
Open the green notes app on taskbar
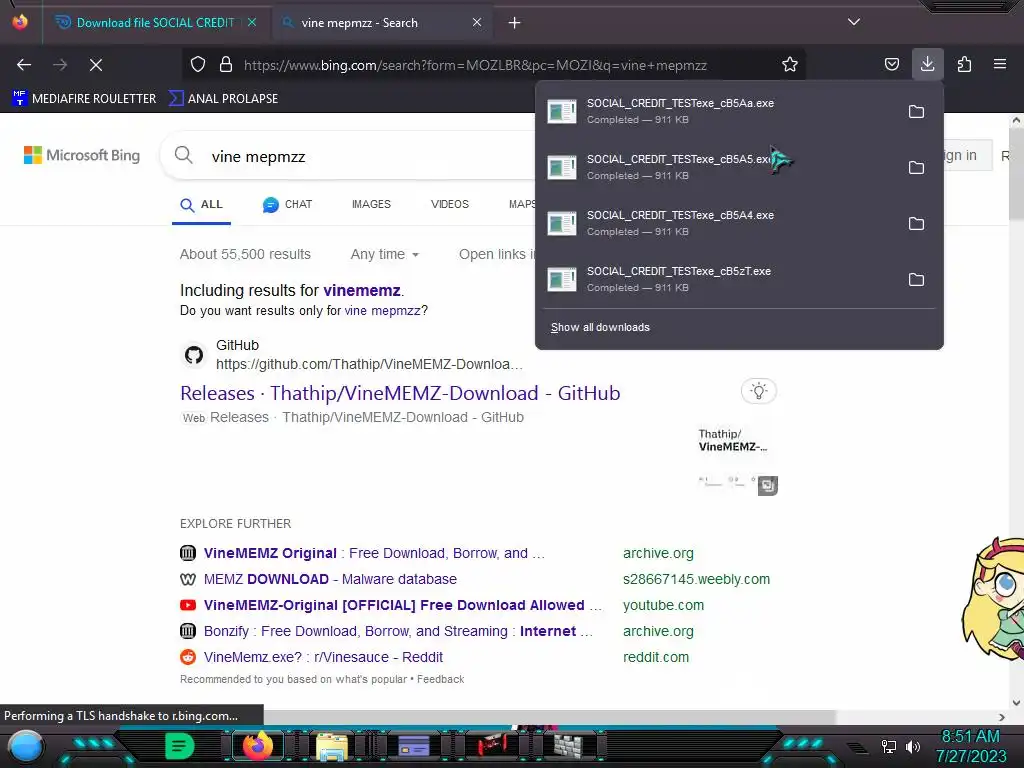click(x=179, y=746)
